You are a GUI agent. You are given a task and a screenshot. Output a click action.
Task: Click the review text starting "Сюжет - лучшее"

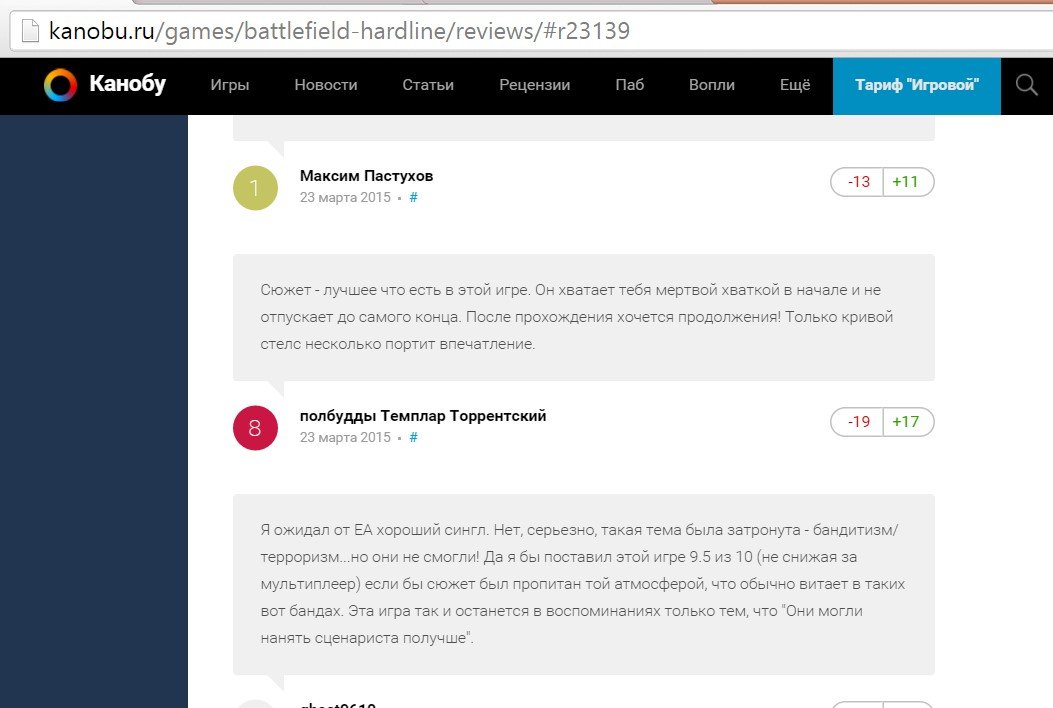tap(577, 317)
